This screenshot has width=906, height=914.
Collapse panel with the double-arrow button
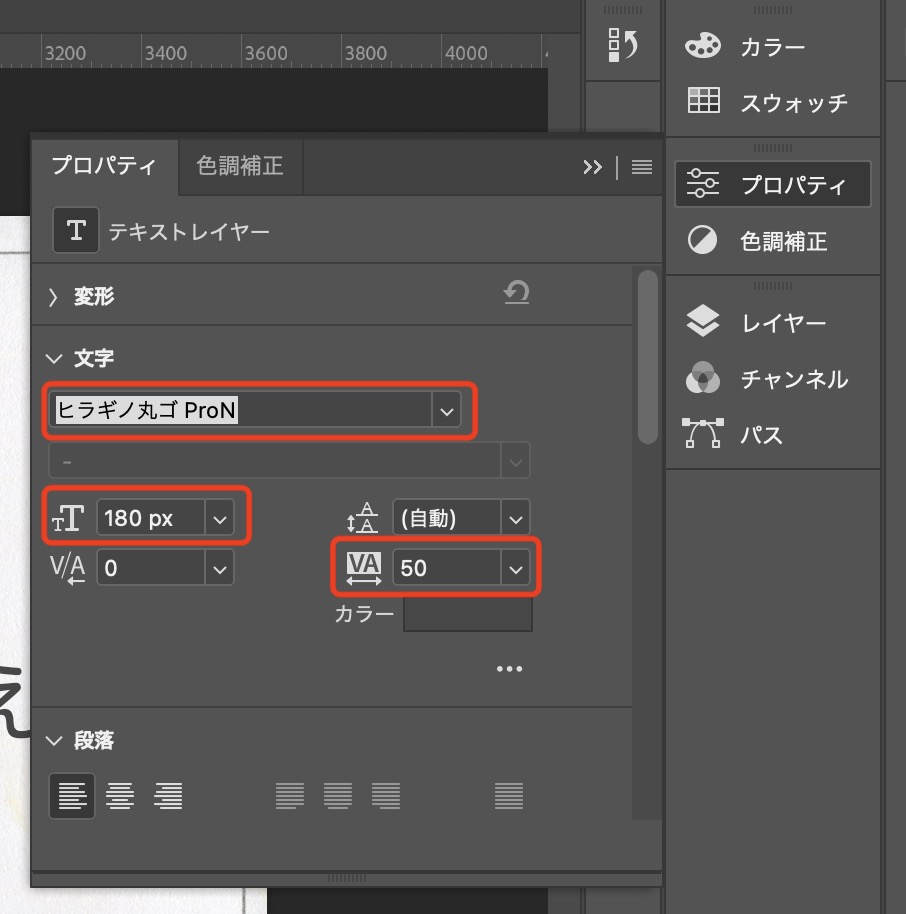pyautogui.click(x=592, y=167)
